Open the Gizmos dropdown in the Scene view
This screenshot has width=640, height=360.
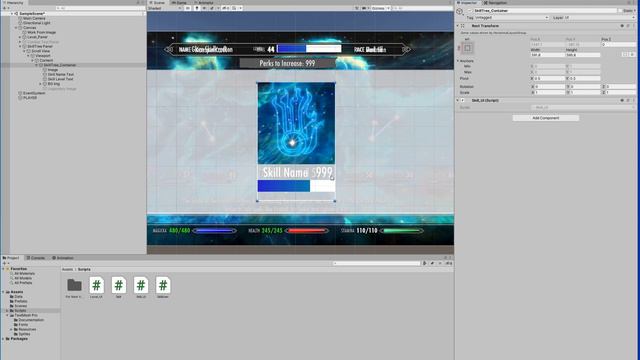click(x=380, y=8)
